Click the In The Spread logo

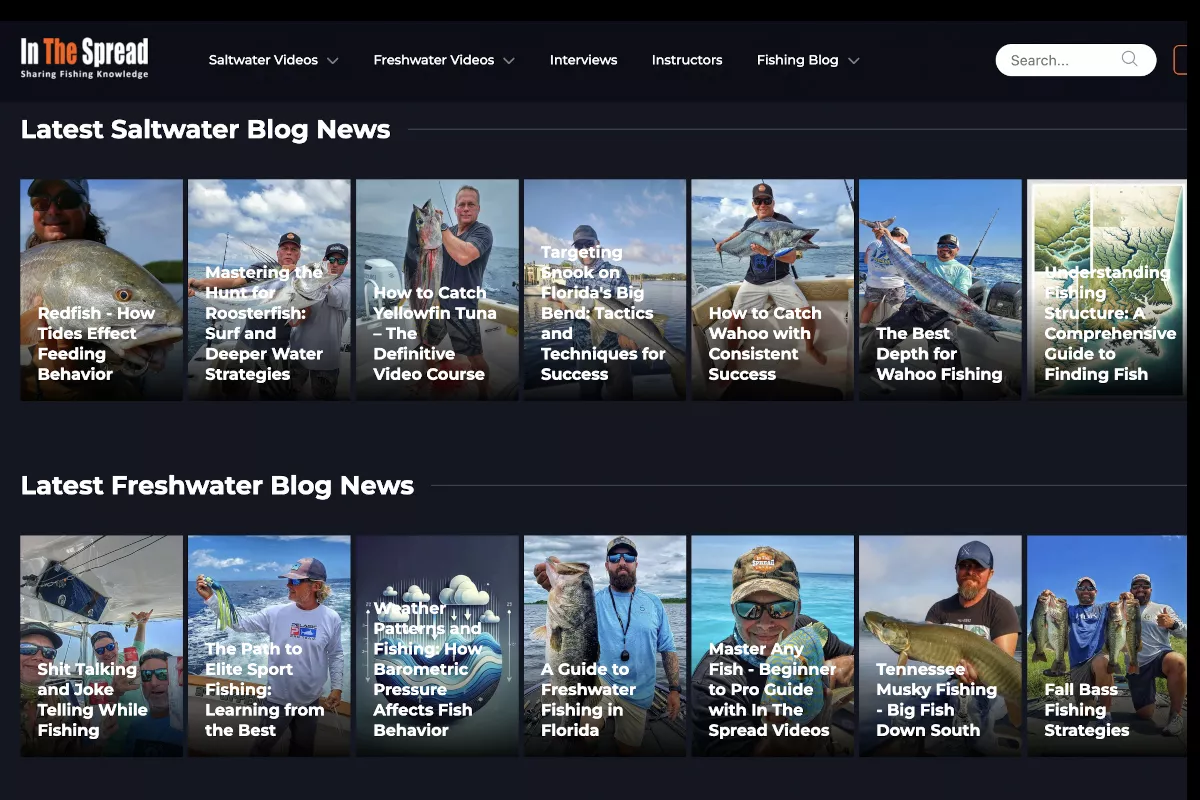[83, 57]
